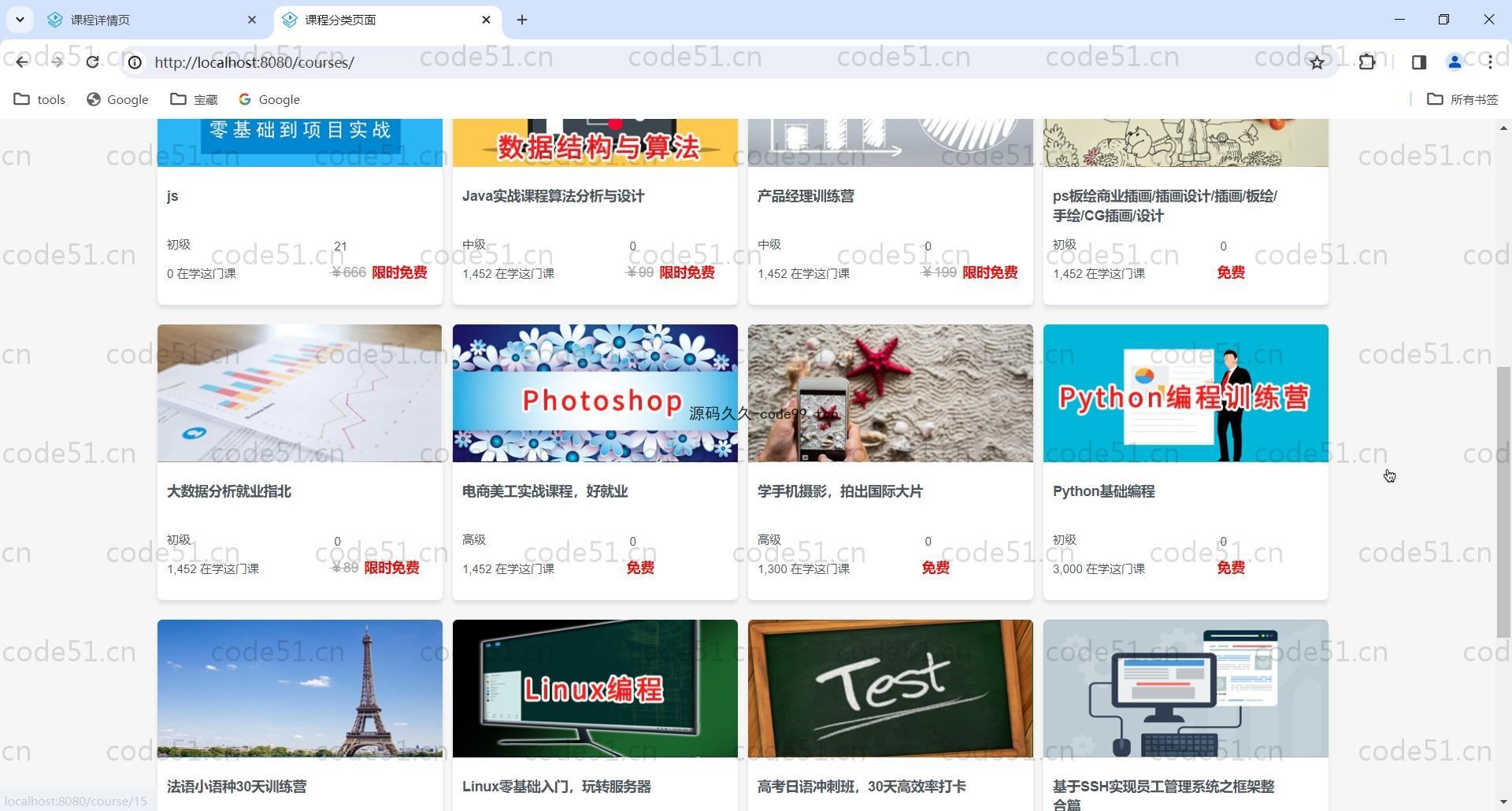Reload the current page
This screenshot has height=811, width=1512.
[92, 62]
